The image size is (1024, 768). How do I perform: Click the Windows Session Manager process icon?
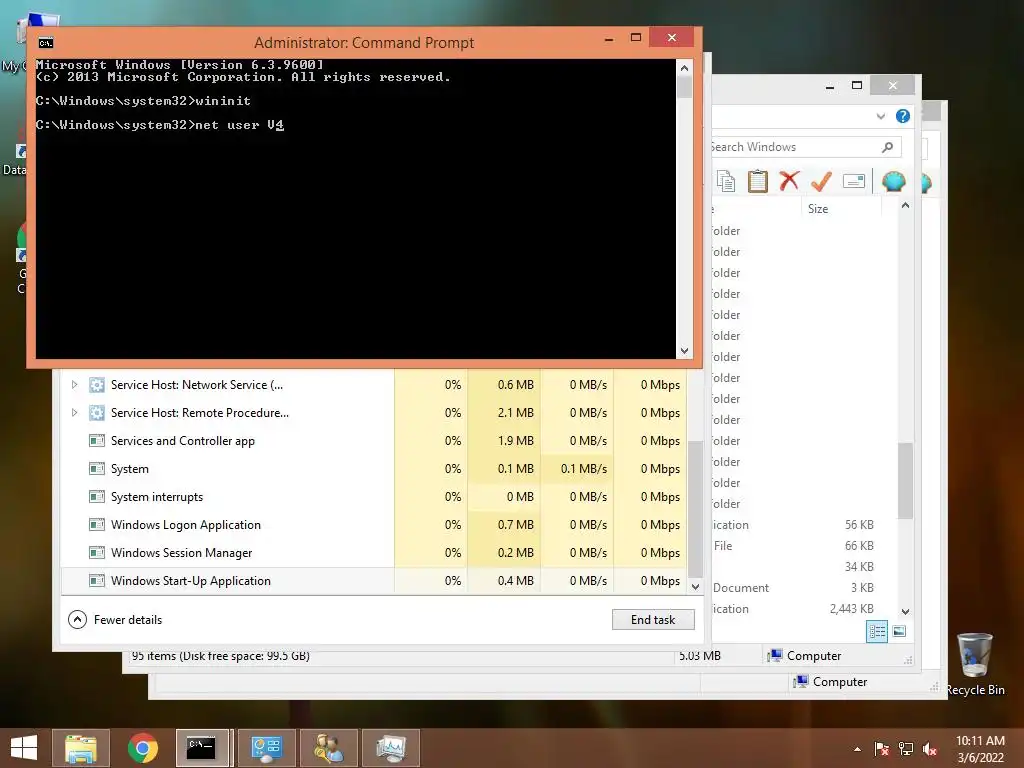click(x=97, y=552)
